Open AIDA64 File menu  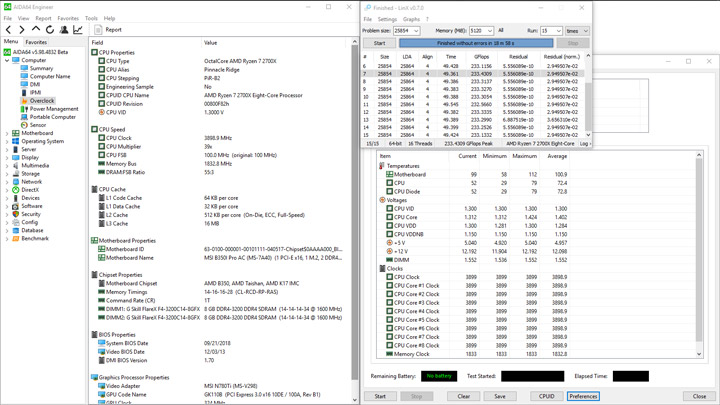point(8,18)
